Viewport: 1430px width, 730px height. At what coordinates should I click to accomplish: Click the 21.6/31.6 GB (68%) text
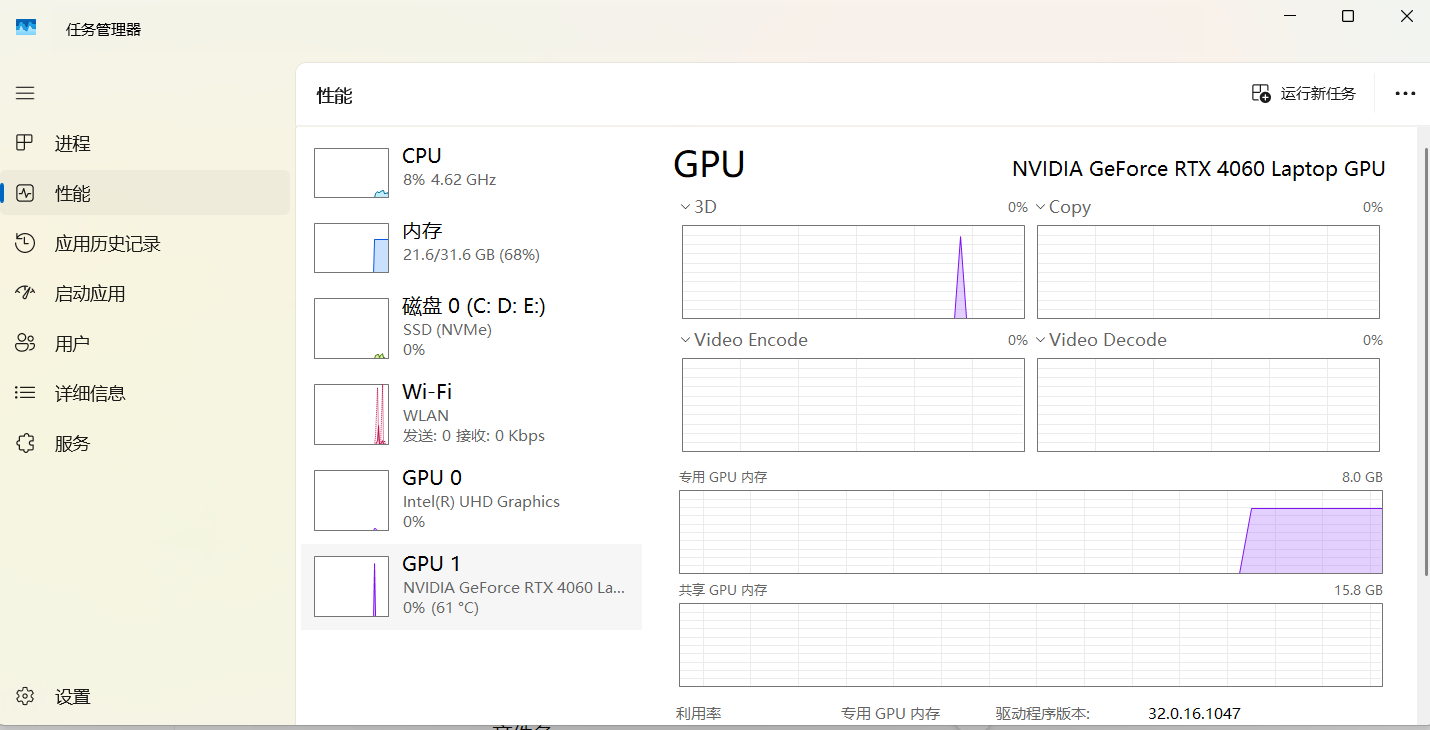click(x=471, y=255)
